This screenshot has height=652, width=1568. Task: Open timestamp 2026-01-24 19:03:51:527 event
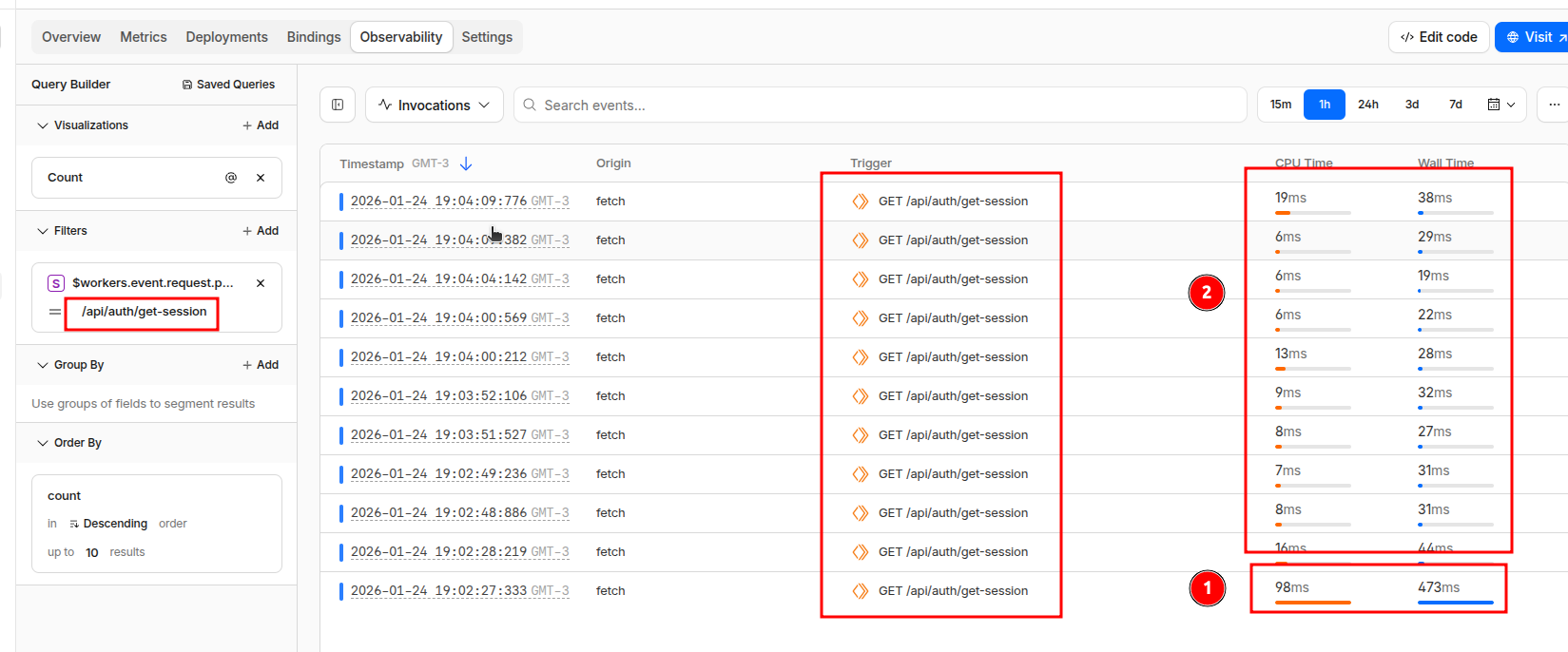(x=460, y=435)
